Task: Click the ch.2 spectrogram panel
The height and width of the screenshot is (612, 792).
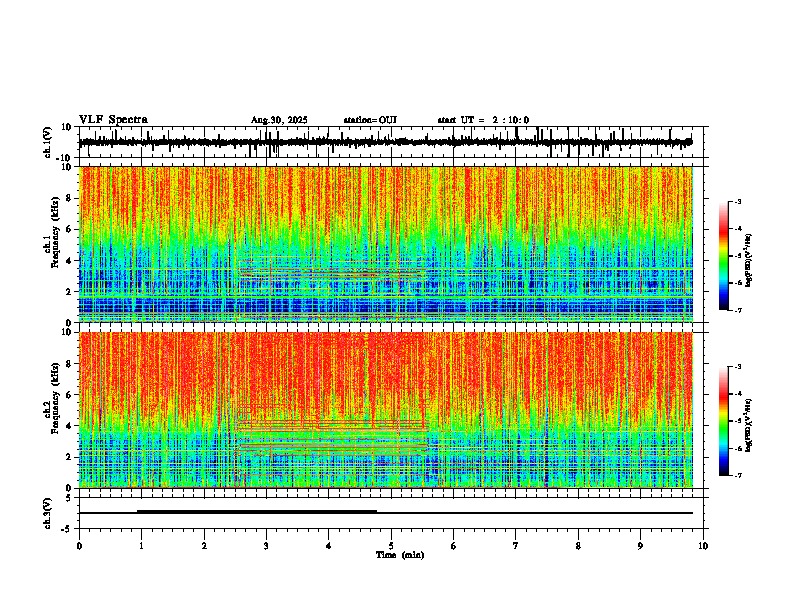Action: pyautogui.click(x=386, y=410)
